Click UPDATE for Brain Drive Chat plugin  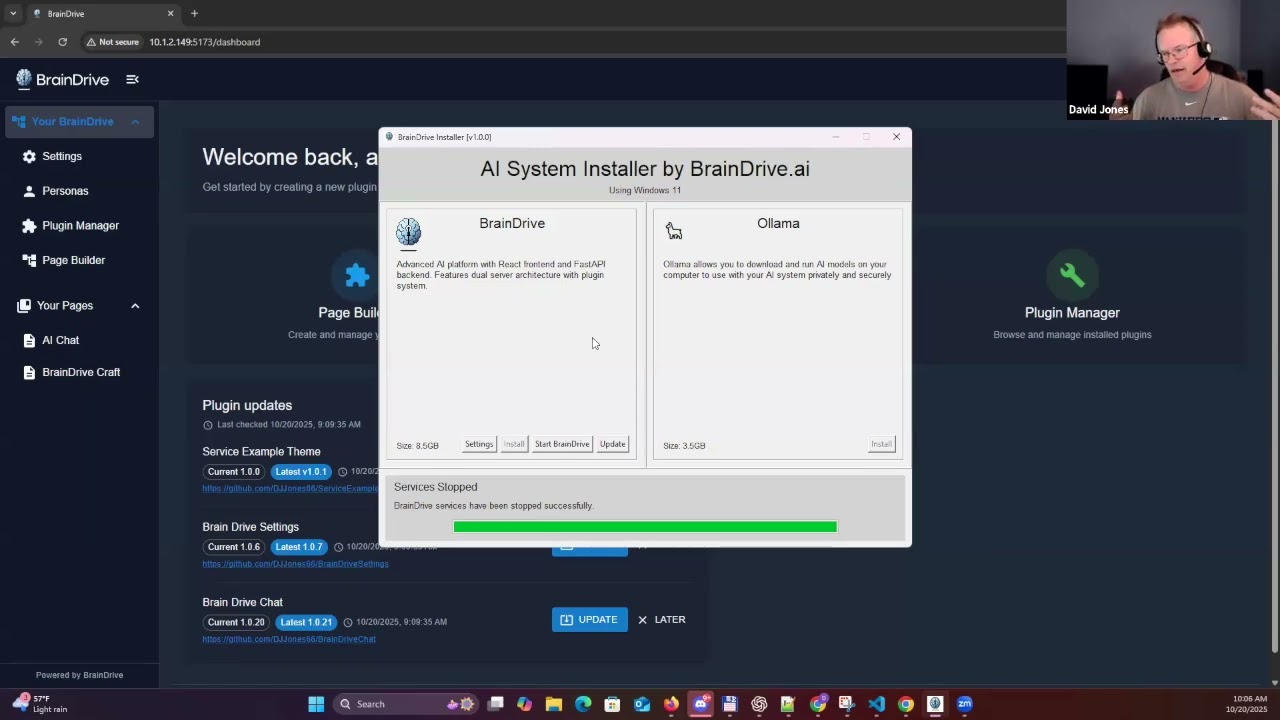tap(589, 620)
